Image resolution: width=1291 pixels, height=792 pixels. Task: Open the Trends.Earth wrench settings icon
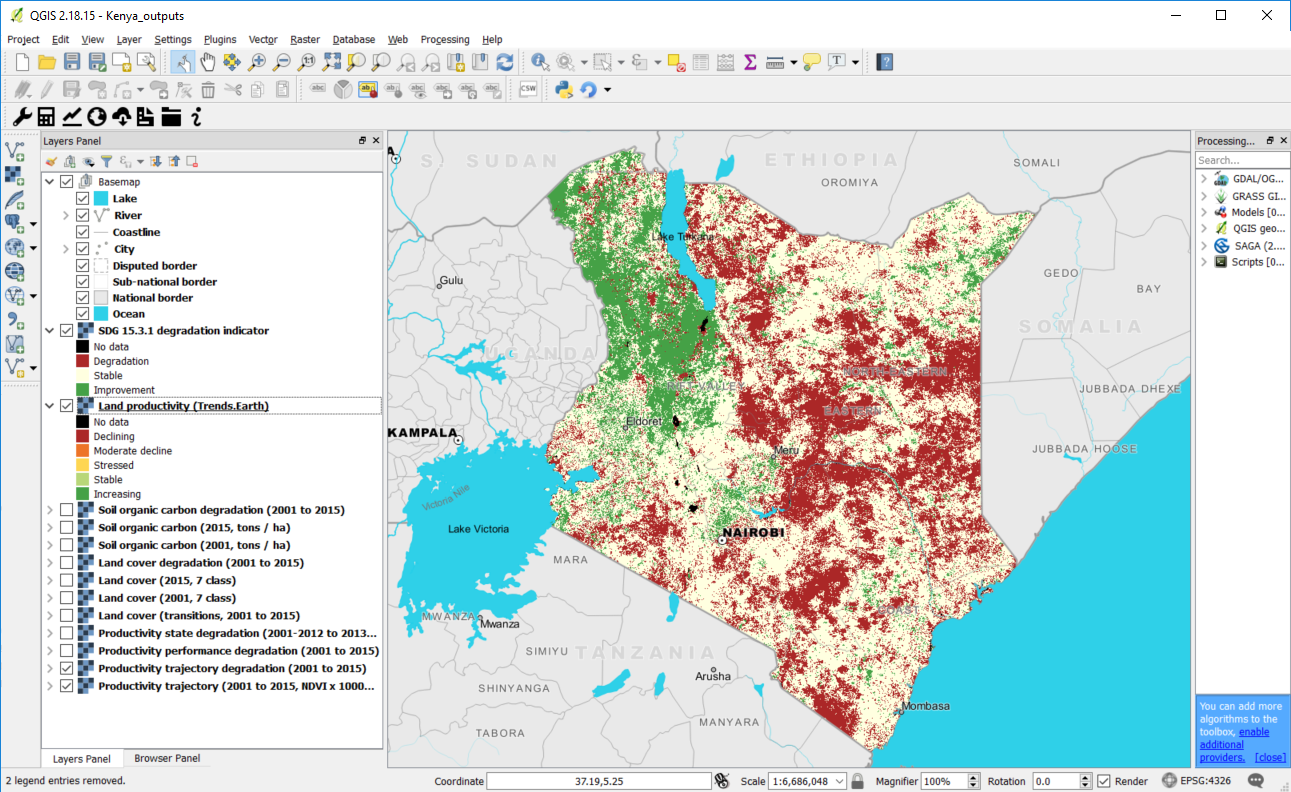pyautogui.click(x=21, y=117)
